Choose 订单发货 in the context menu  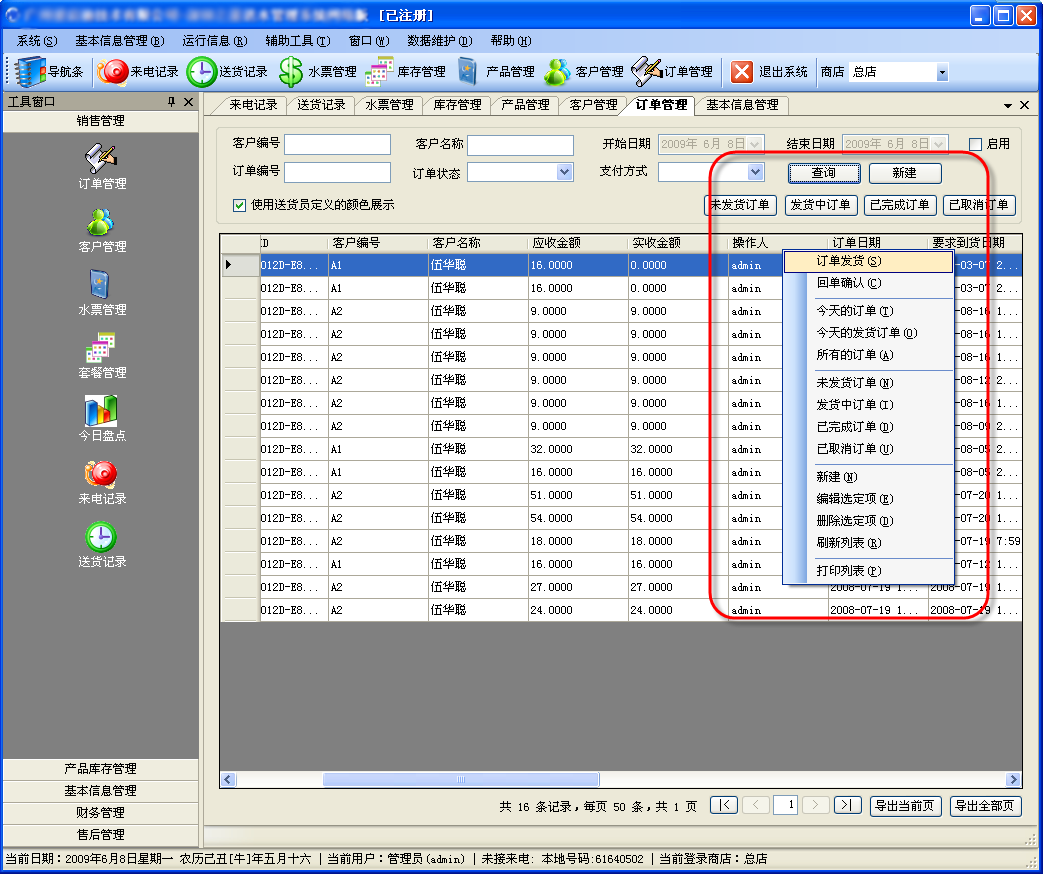click(848, 261)
